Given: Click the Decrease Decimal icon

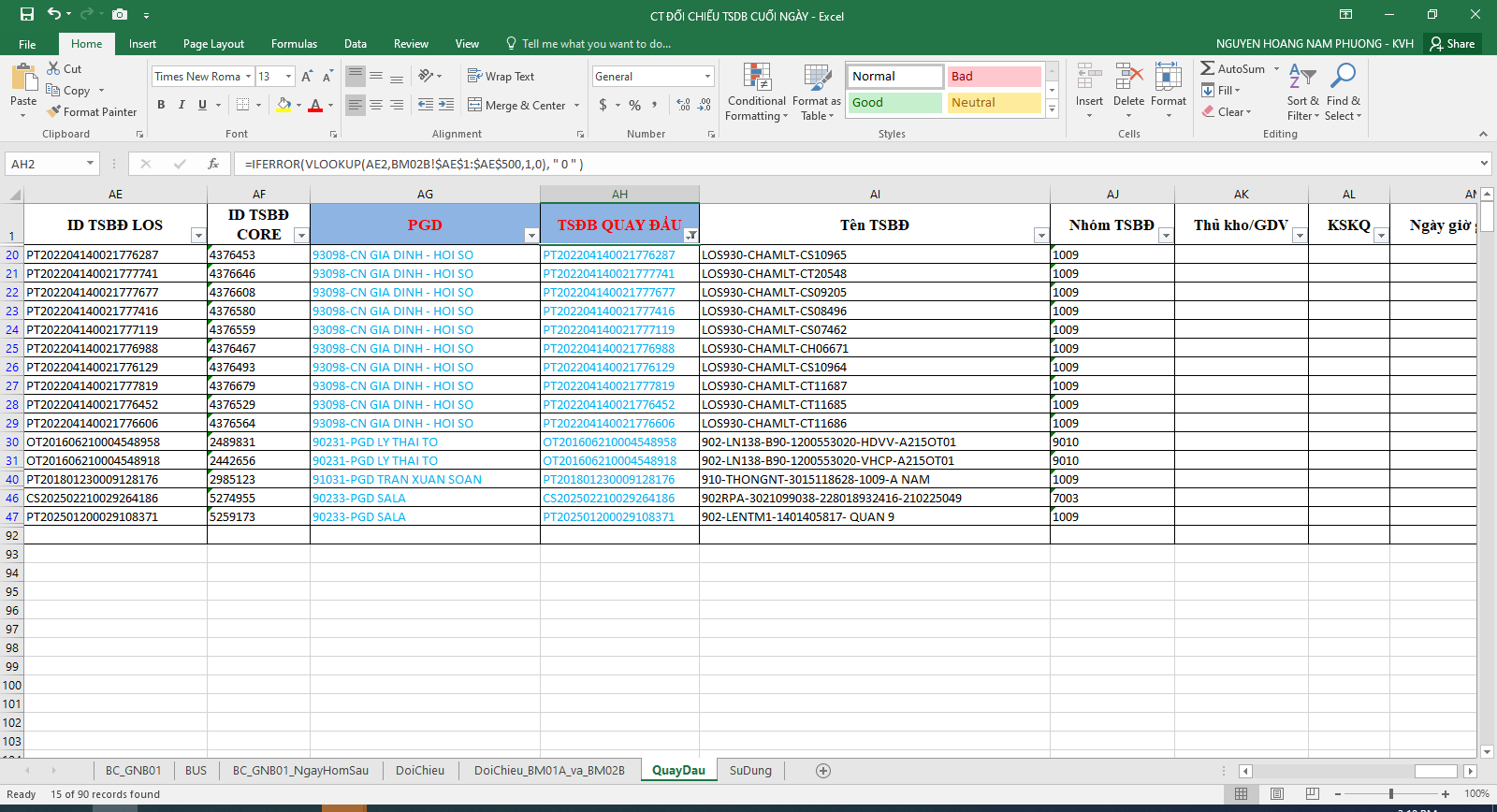Looking at the screenshot, I should click(705, 105).
